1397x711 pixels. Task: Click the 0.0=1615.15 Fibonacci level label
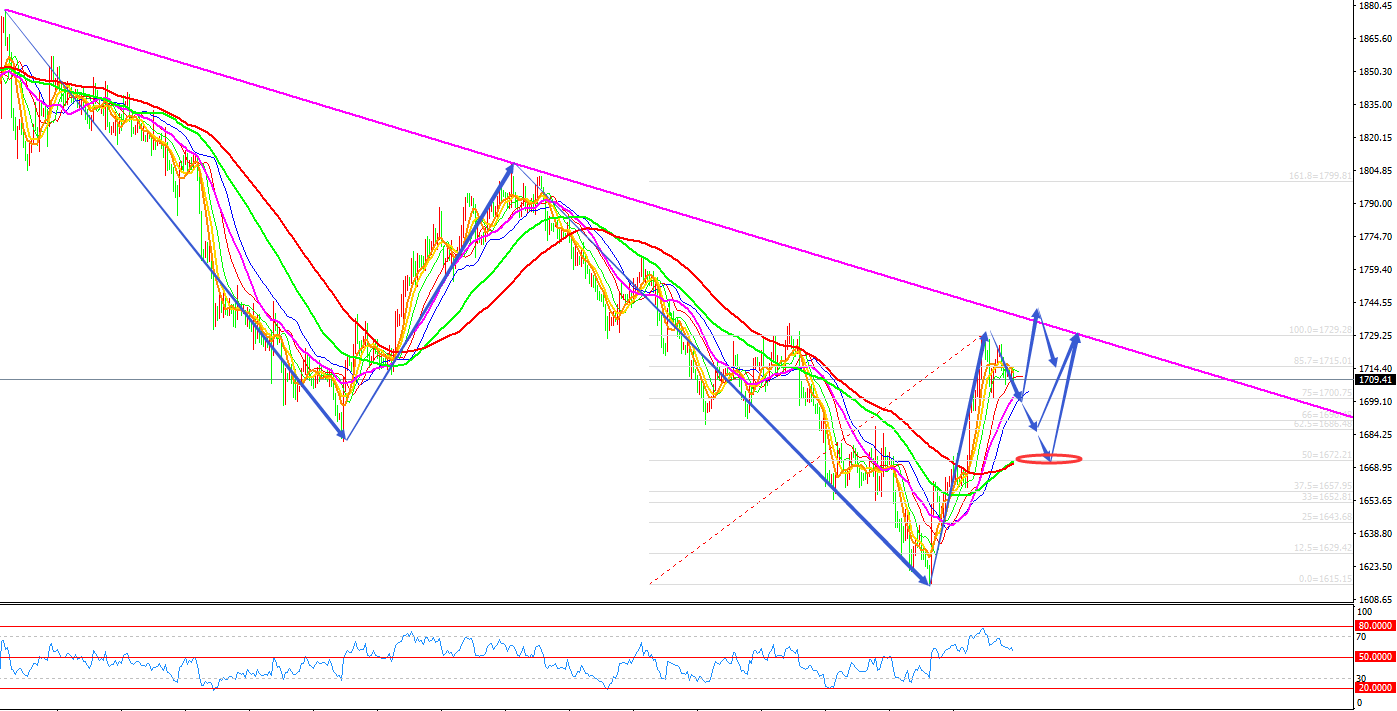[1324, 579]
